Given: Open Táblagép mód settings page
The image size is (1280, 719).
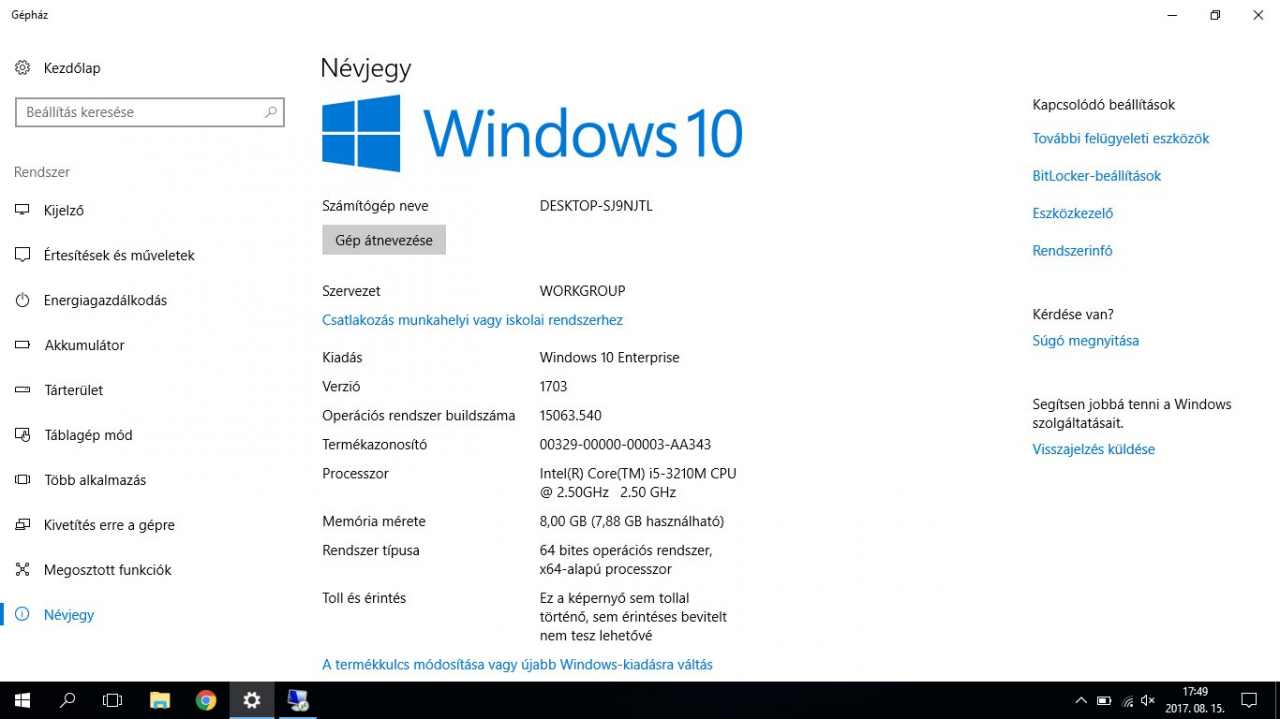Looking at the screenshot, I should pos(88,435).
